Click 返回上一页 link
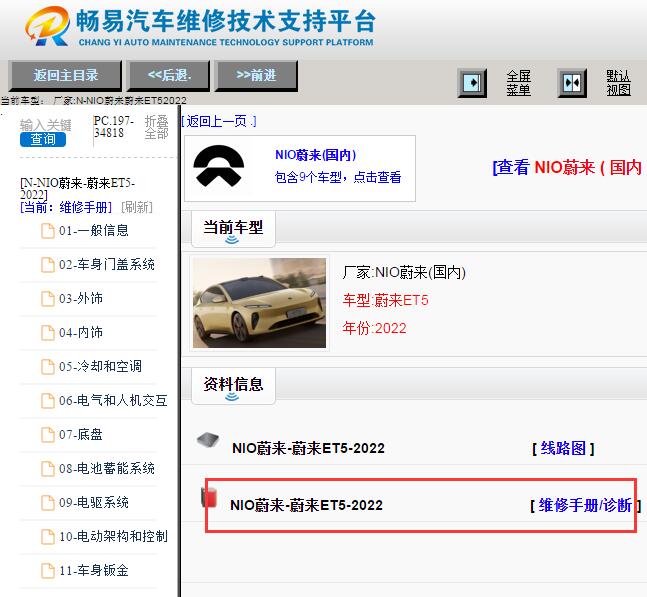 [x=219, y=121]
